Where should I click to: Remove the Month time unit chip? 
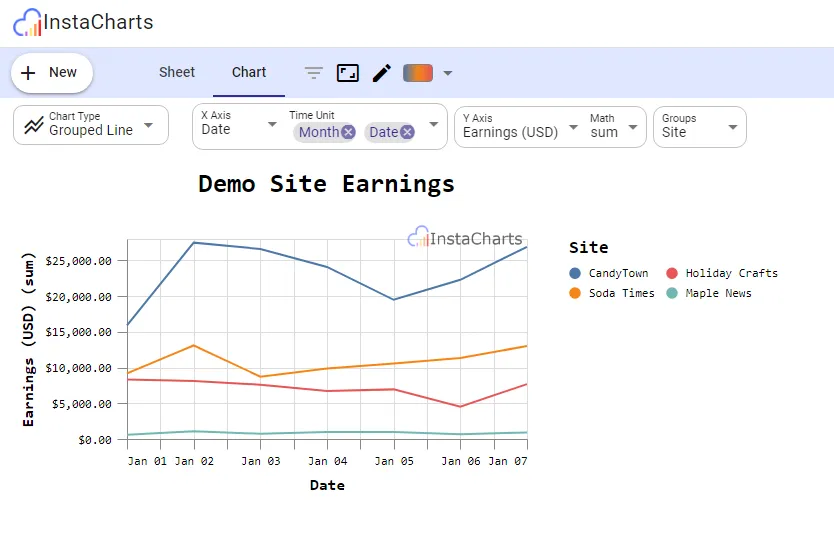[x=348, y=132]
